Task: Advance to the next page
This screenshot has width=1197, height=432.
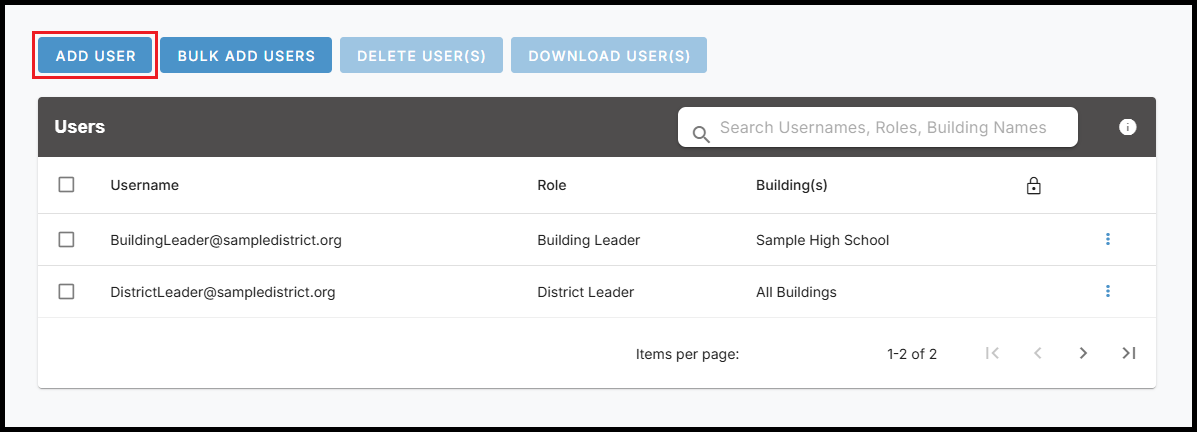Action: pos(1083,353)
